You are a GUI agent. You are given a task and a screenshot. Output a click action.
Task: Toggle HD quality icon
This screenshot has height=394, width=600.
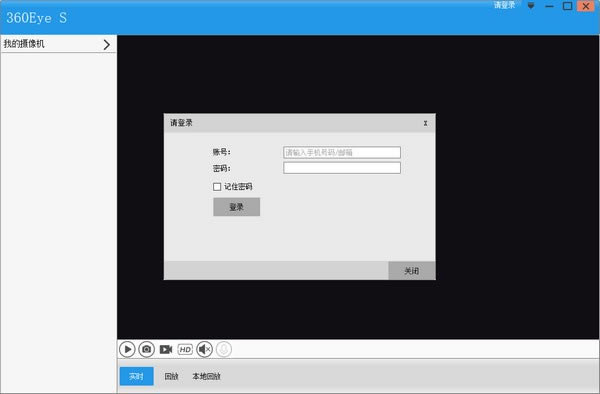tap(185, 349)
